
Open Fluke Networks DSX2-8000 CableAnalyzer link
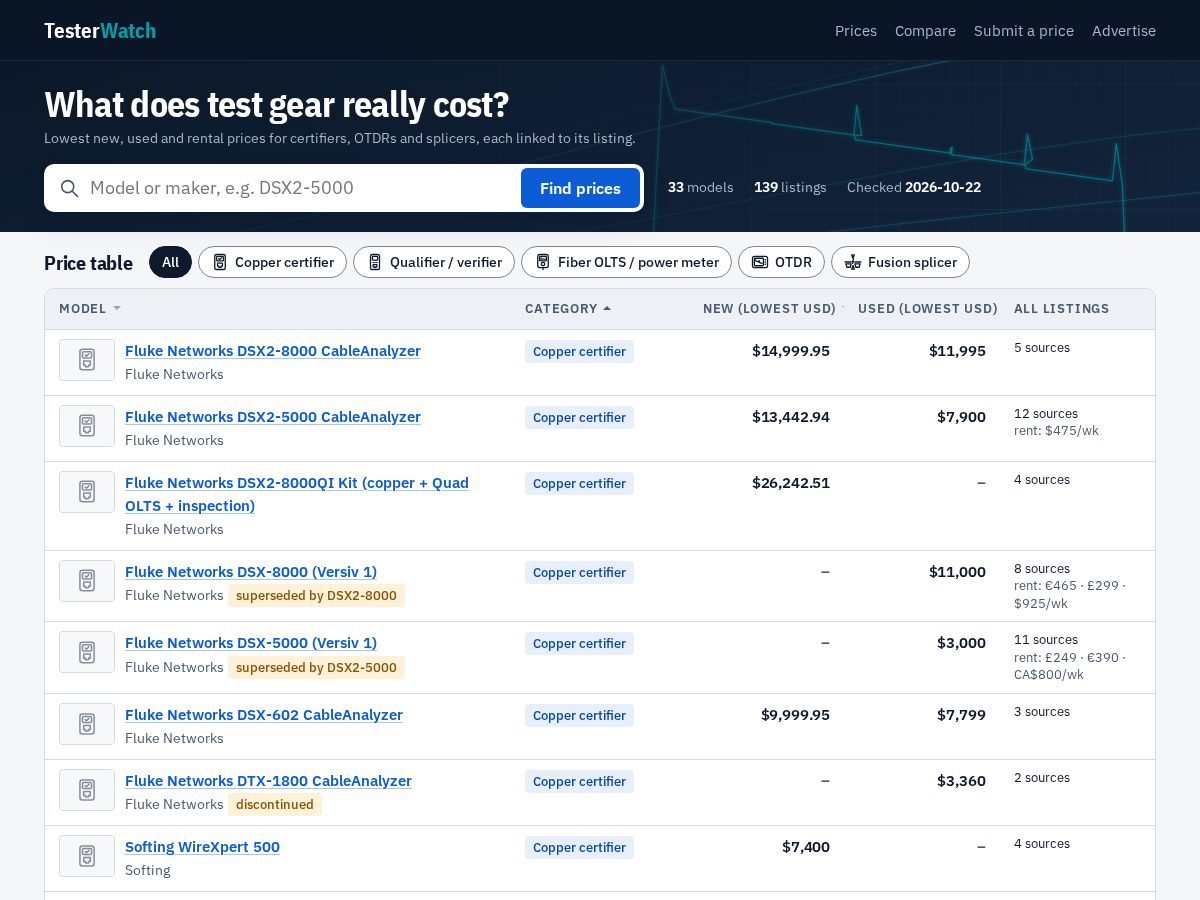(273, 351)
